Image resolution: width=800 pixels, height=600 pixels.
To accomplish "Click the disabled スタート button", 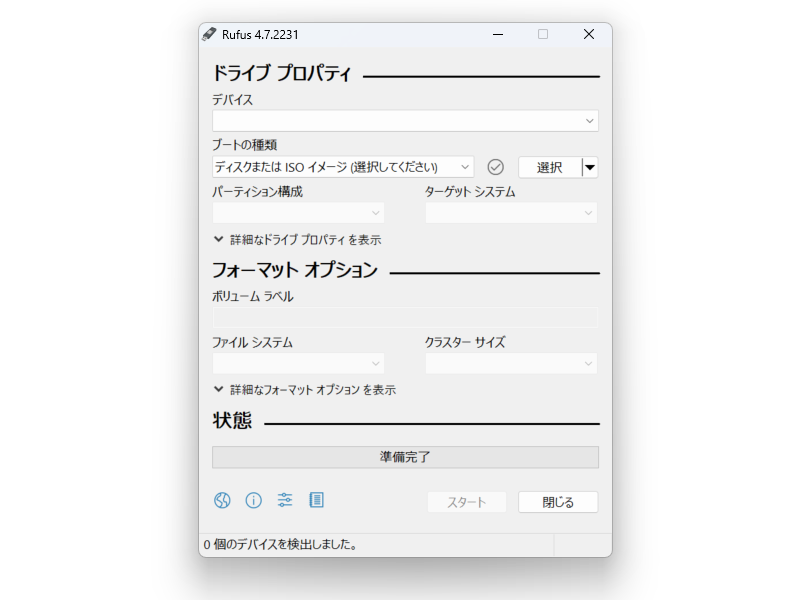I will click(x=466, y=501).
